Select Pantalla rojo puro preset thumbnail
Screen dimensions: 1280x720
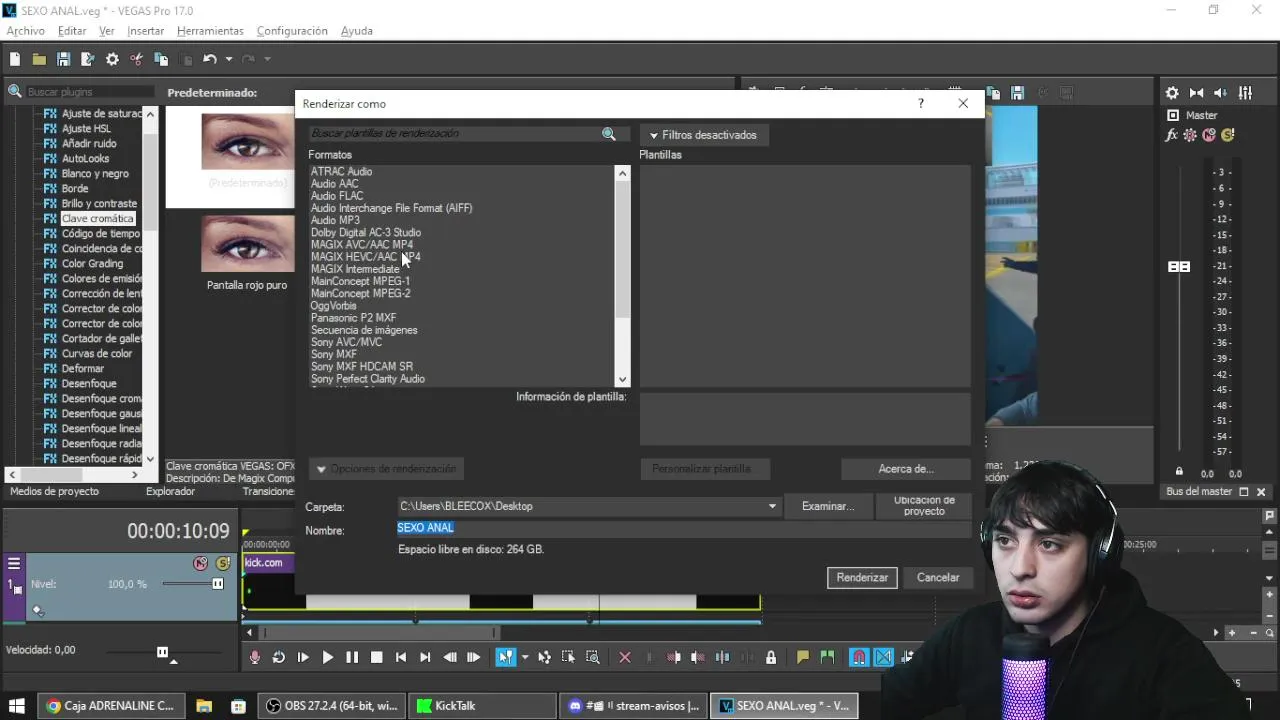[x=247, y=244]
